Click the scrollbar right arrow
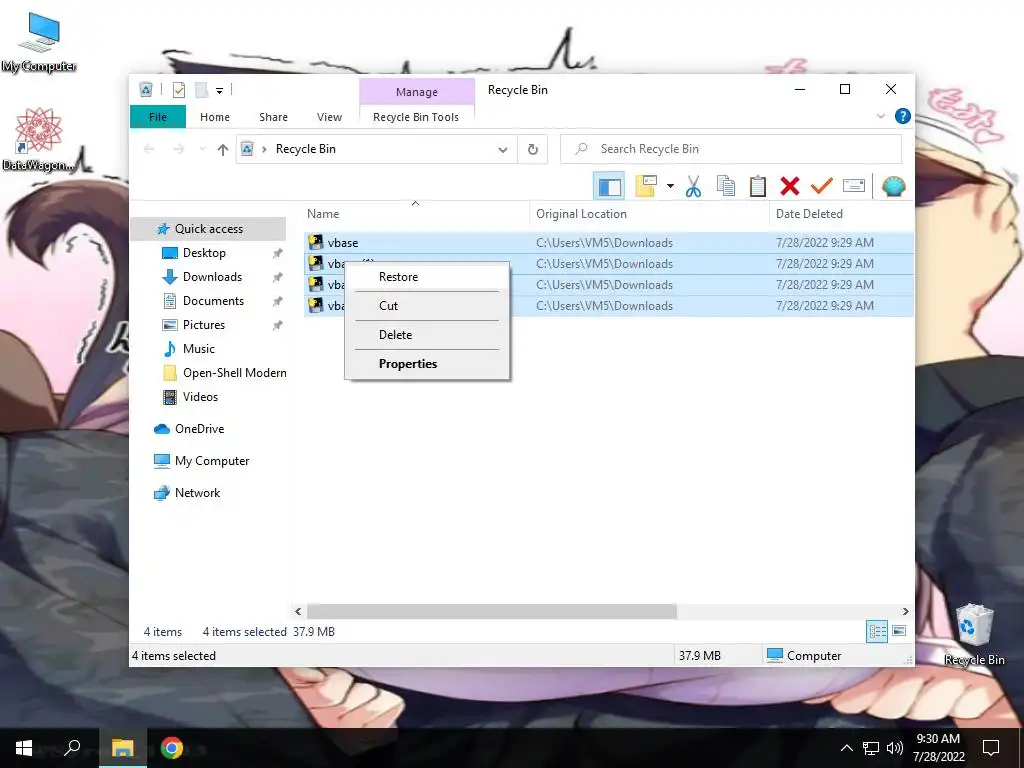This screenshot has height=768, width=1024. (906, 611)
